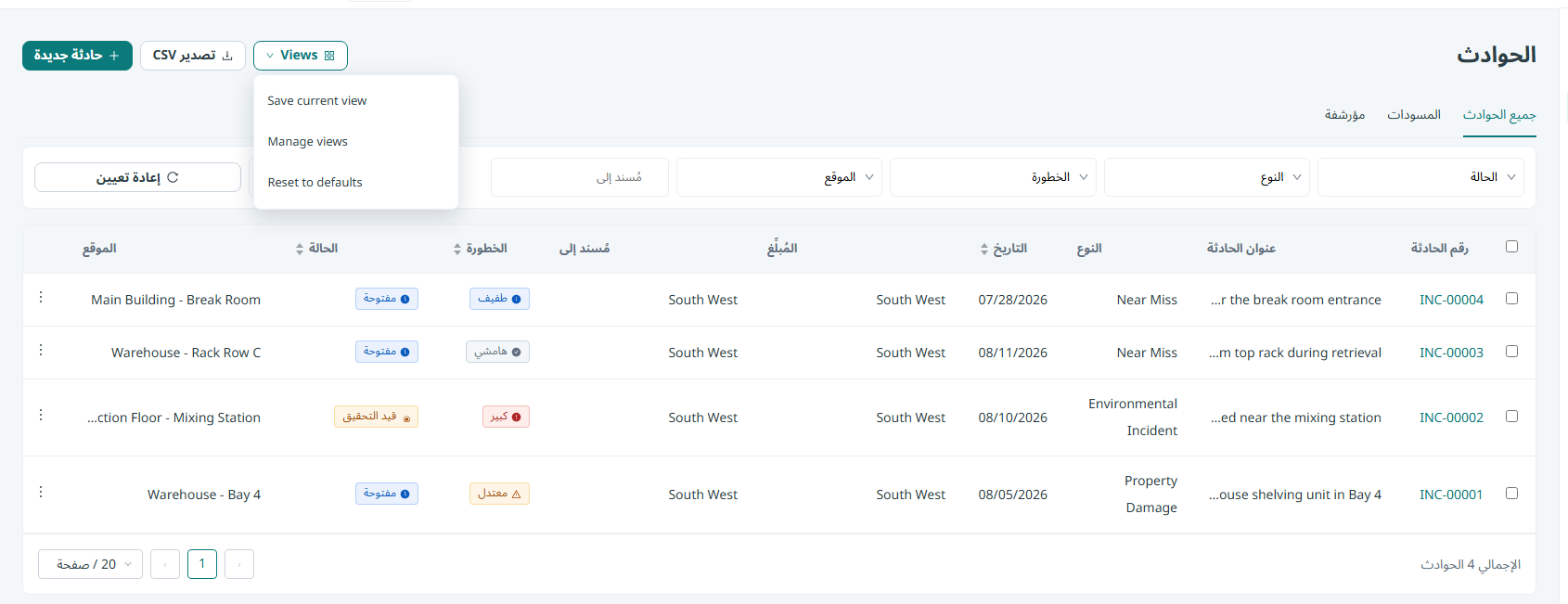Select Reset to defaults menu option
1568x604 pixels.
tap(356, 183)
